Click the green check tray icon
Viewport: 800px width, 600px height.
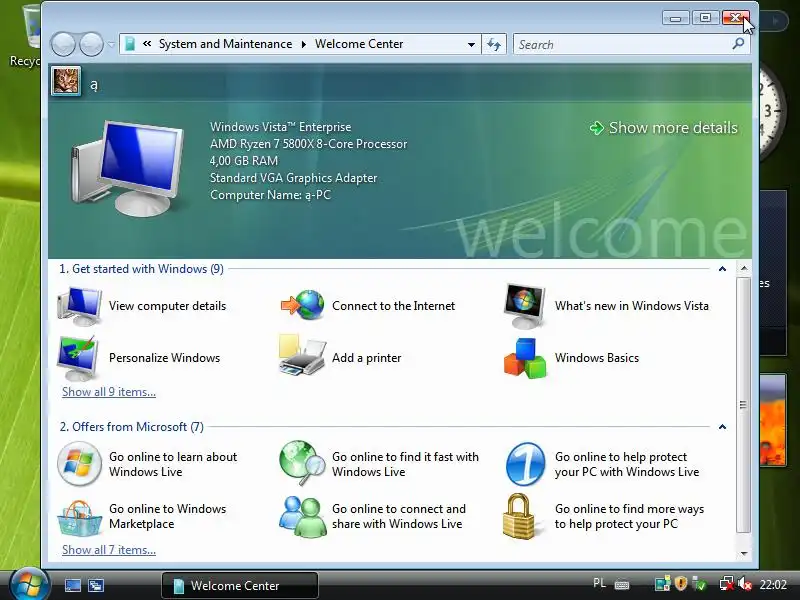(699, 584)
